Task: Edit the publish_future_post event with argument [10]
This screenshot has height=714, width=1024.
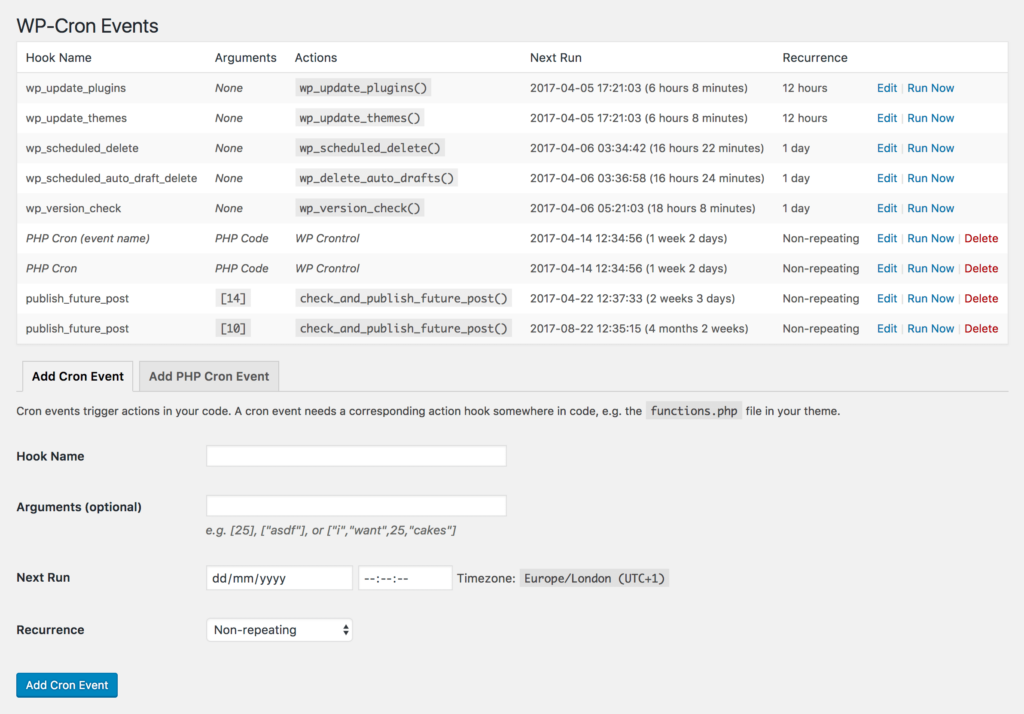Action: click(886, 328)
